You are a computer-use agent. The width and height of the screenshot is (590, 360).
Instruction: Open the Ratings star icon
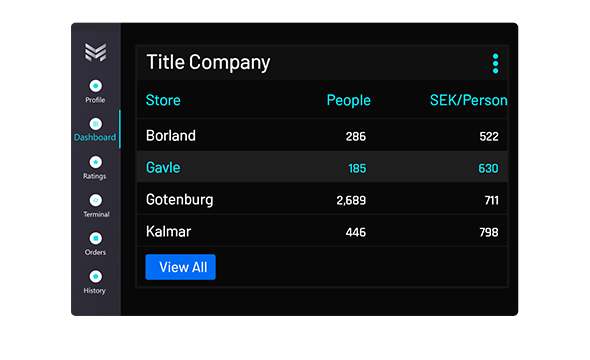pos(96,162)
